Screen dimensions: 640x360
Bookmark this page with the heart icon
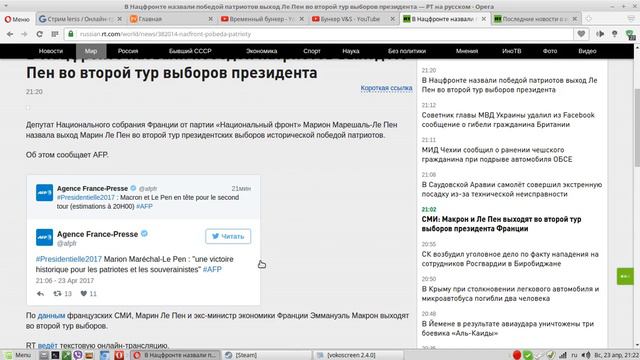tap(581, 34)
